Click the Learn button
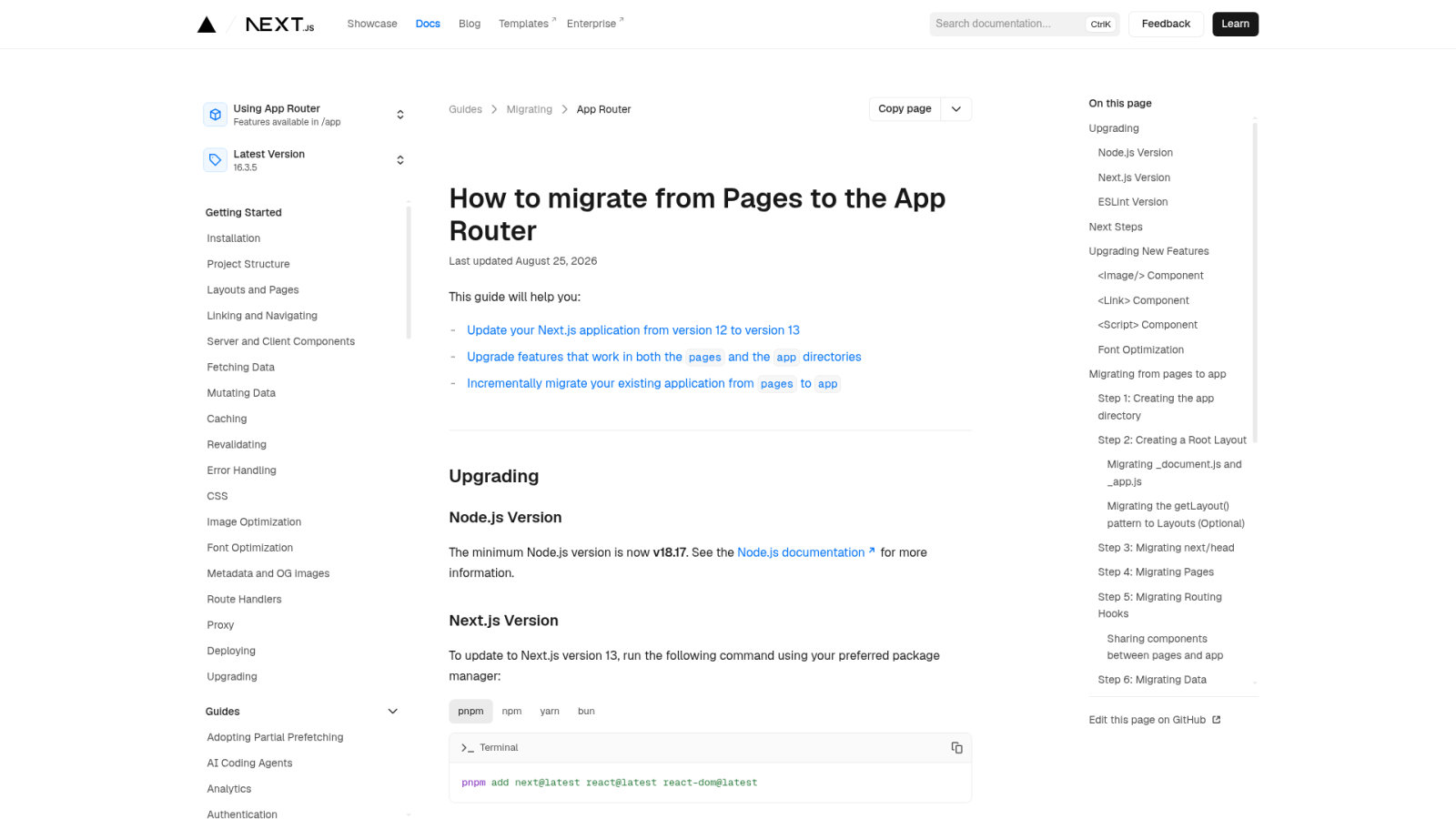 pyautogui.click(x=1235, y=24)
